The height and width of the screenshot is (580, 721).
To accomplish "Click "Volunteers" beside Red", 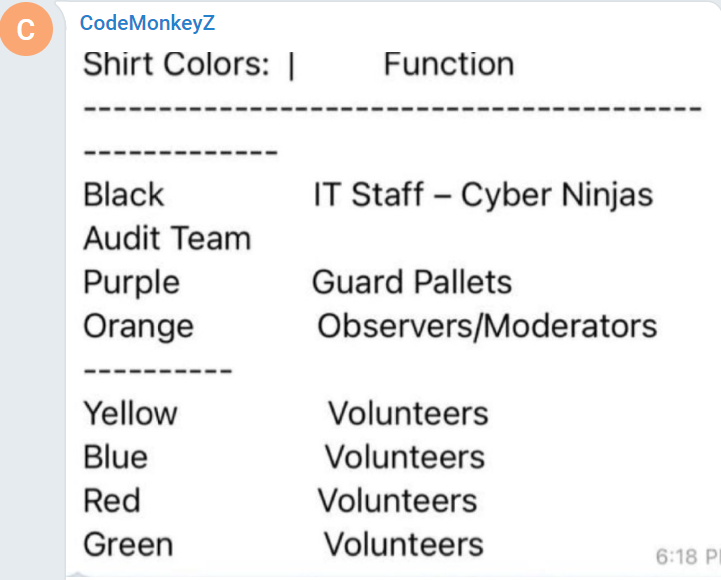I will [398, 500].
